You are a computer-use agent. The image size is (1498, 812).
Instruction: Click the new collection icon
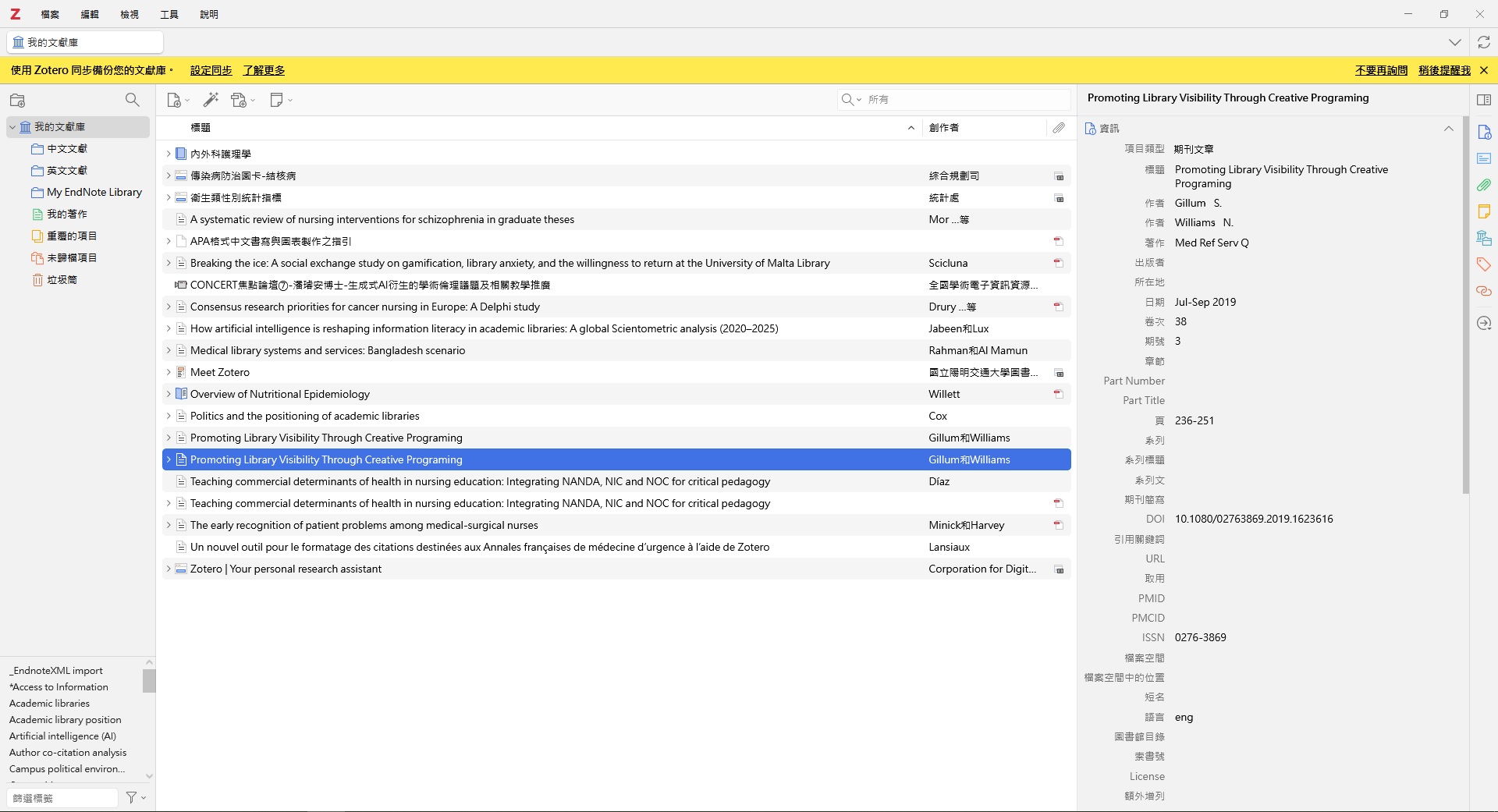[x=17, y=101]
